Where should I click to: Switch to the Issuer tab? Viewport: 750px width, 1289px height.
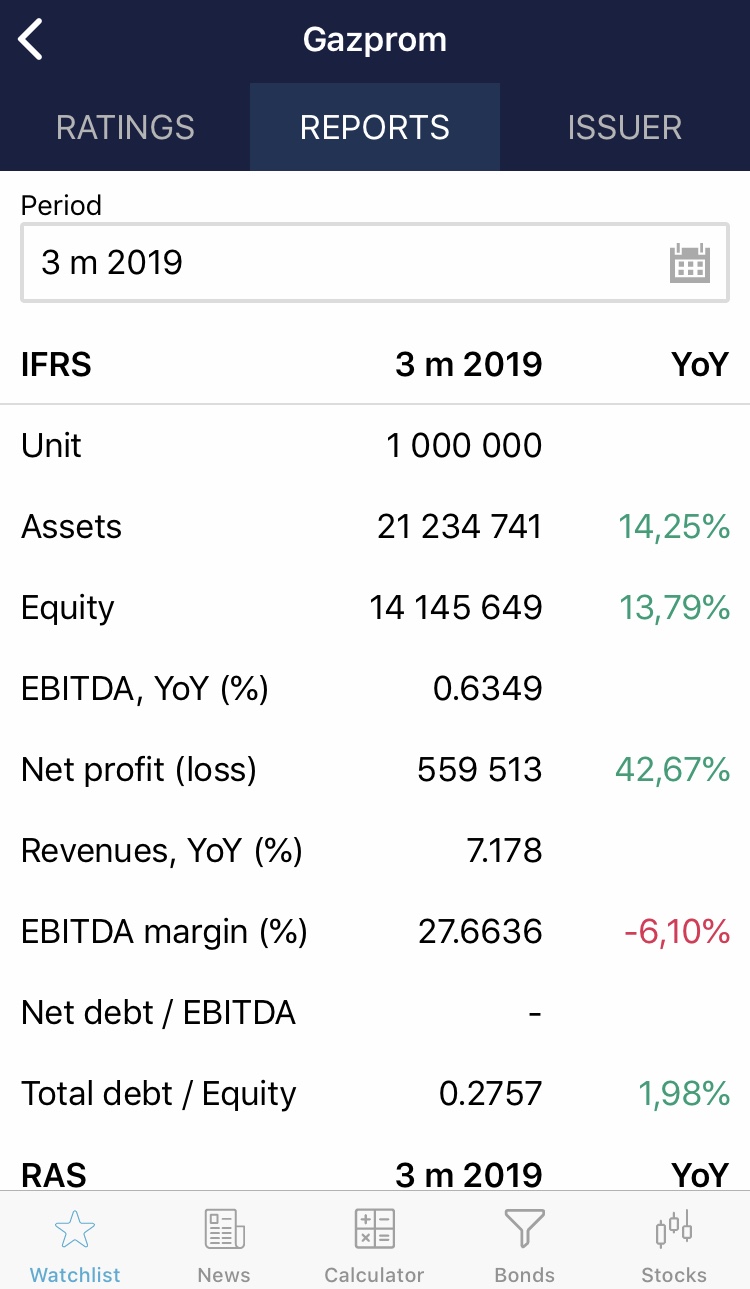click(x=625, y=127)
